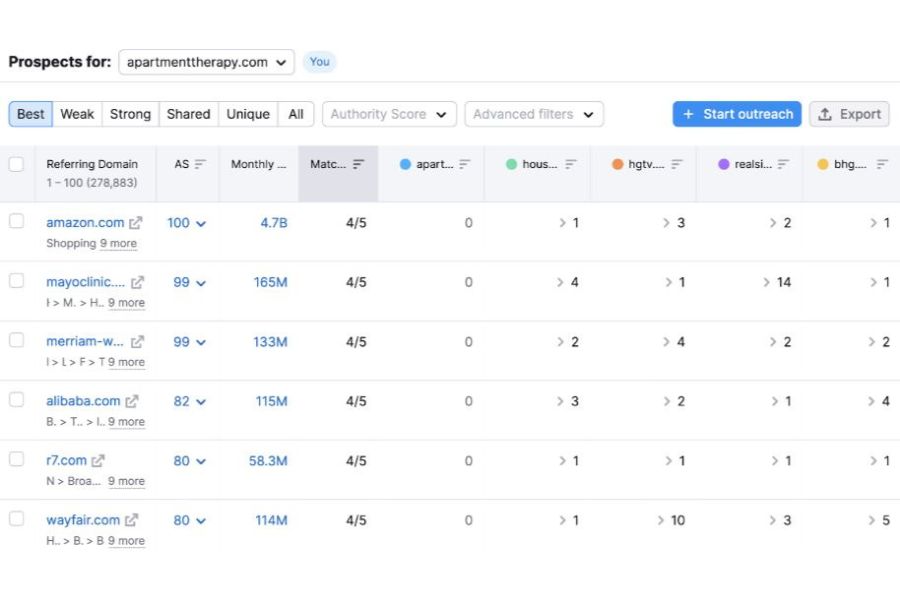Sort by the hgtv... column icon
The image size is (900, 600).
[x=677, y=164]
